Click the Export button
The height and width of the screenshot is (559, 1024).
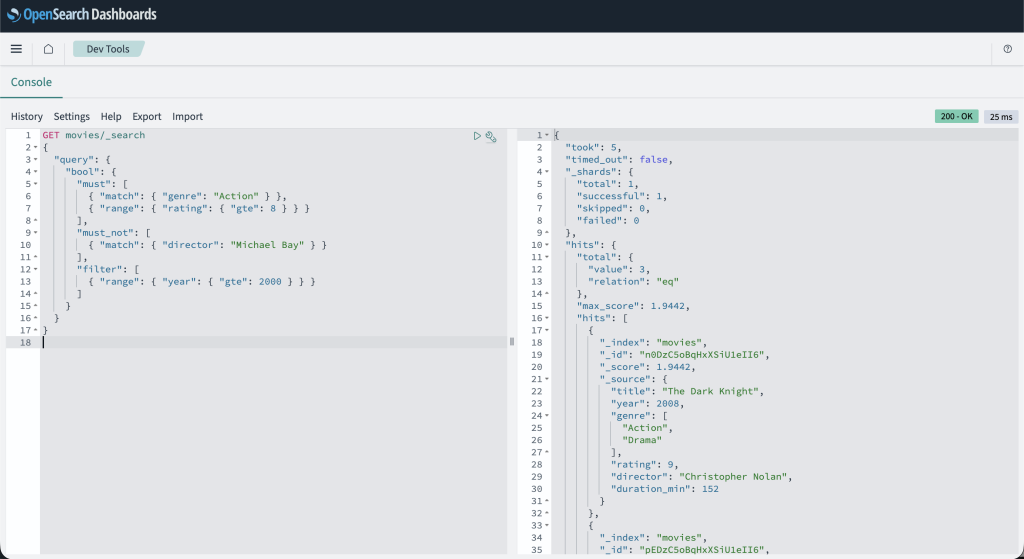pyautogui.click(x=147, y=117)
